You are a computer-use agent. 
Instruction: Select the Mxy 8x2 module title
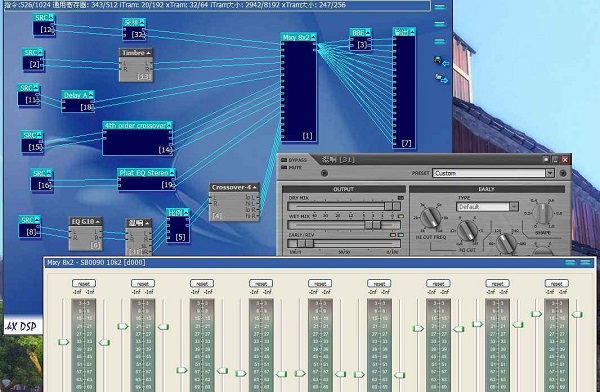[x=296, y=37]
